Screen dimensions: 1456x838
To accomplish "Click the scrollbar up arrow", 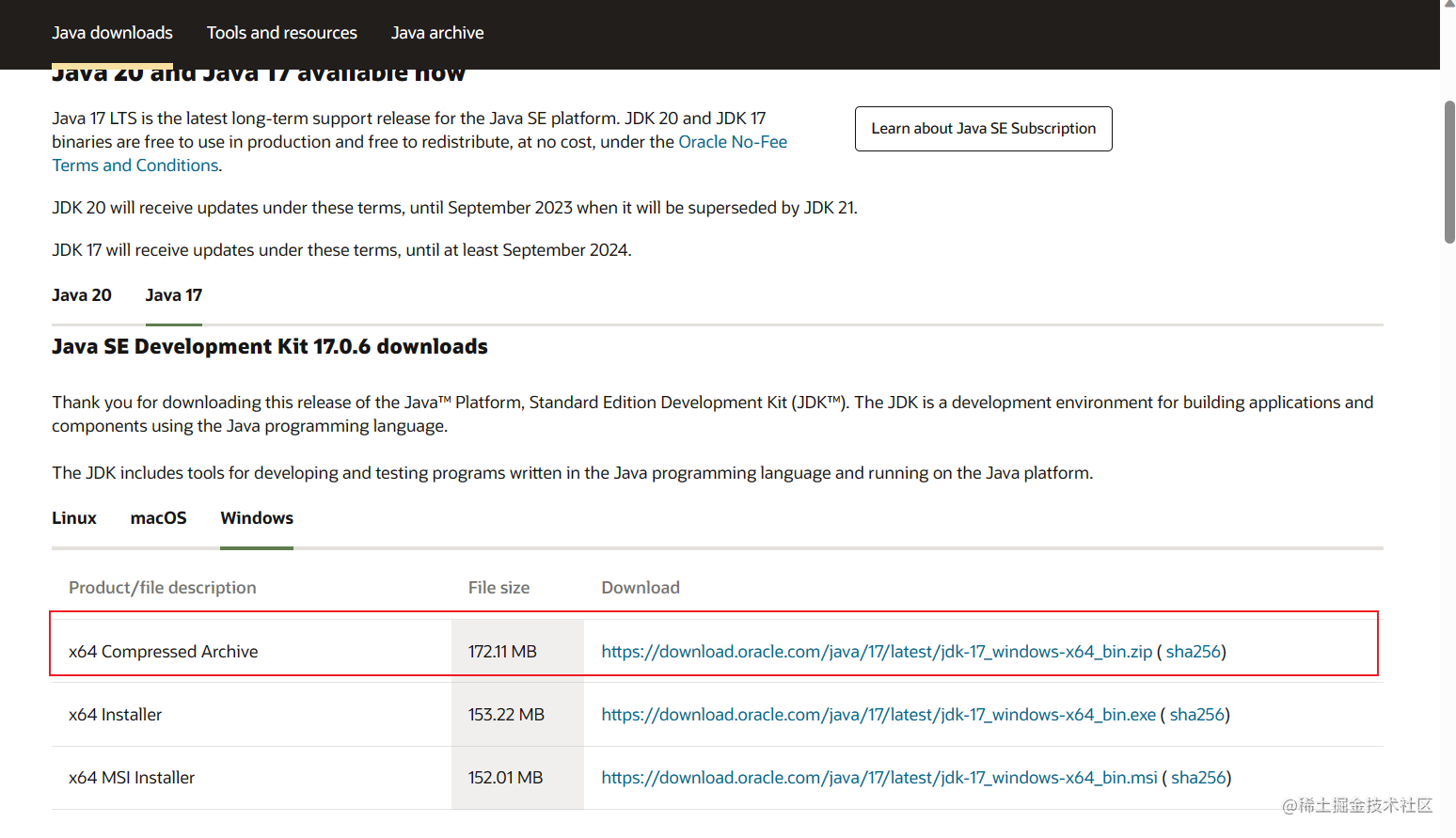I will (1449, 5).
